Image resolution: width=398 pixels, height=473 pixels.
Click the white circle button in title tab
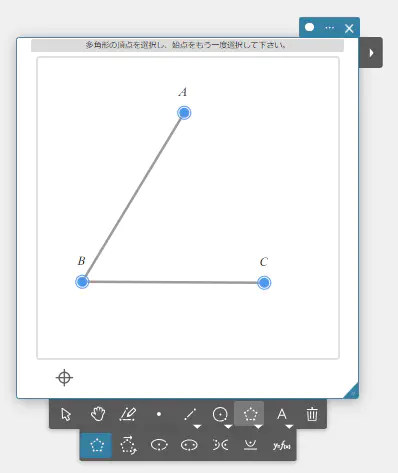point(310,27)
